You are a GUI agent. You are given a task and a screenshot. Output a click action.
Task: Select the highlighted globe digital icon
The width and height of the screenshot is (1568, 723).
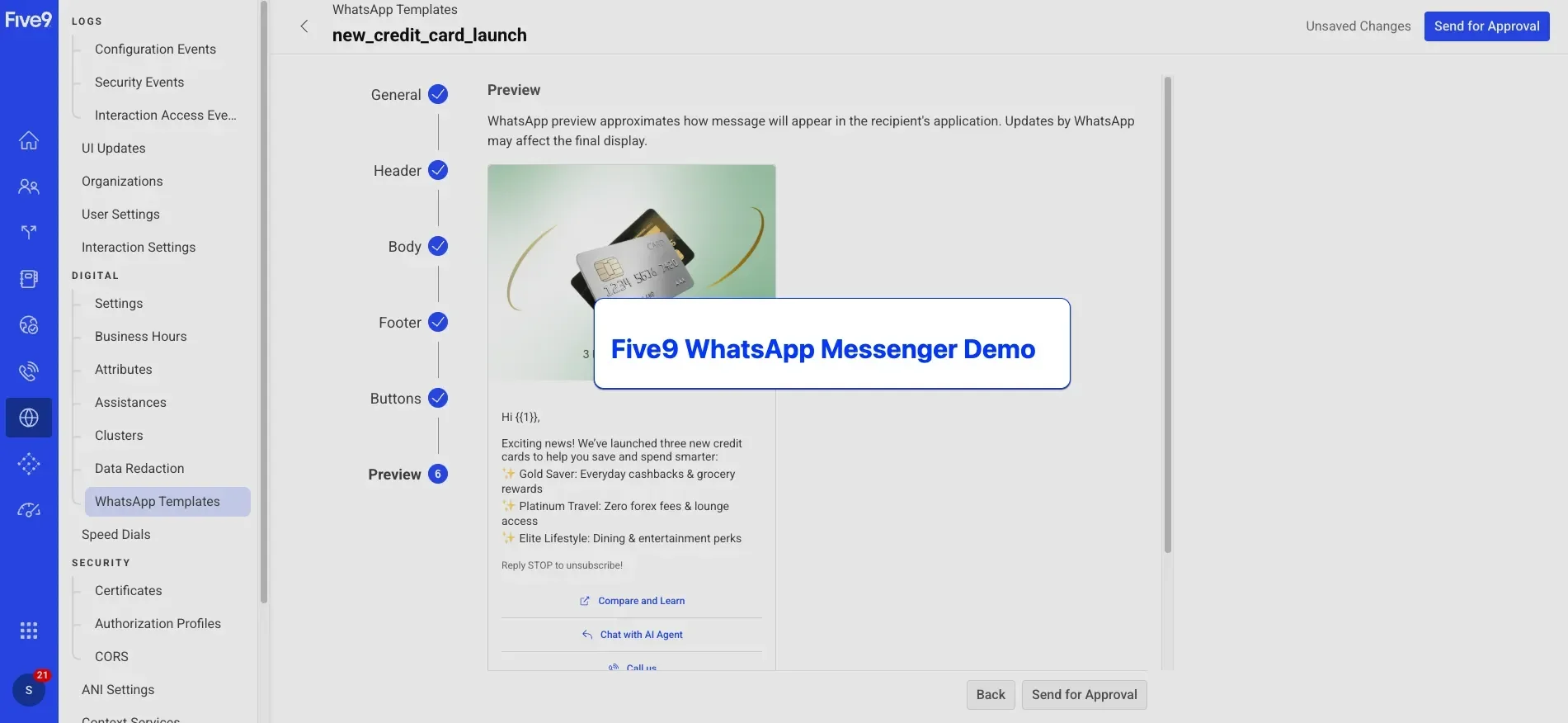pos(29,418)
